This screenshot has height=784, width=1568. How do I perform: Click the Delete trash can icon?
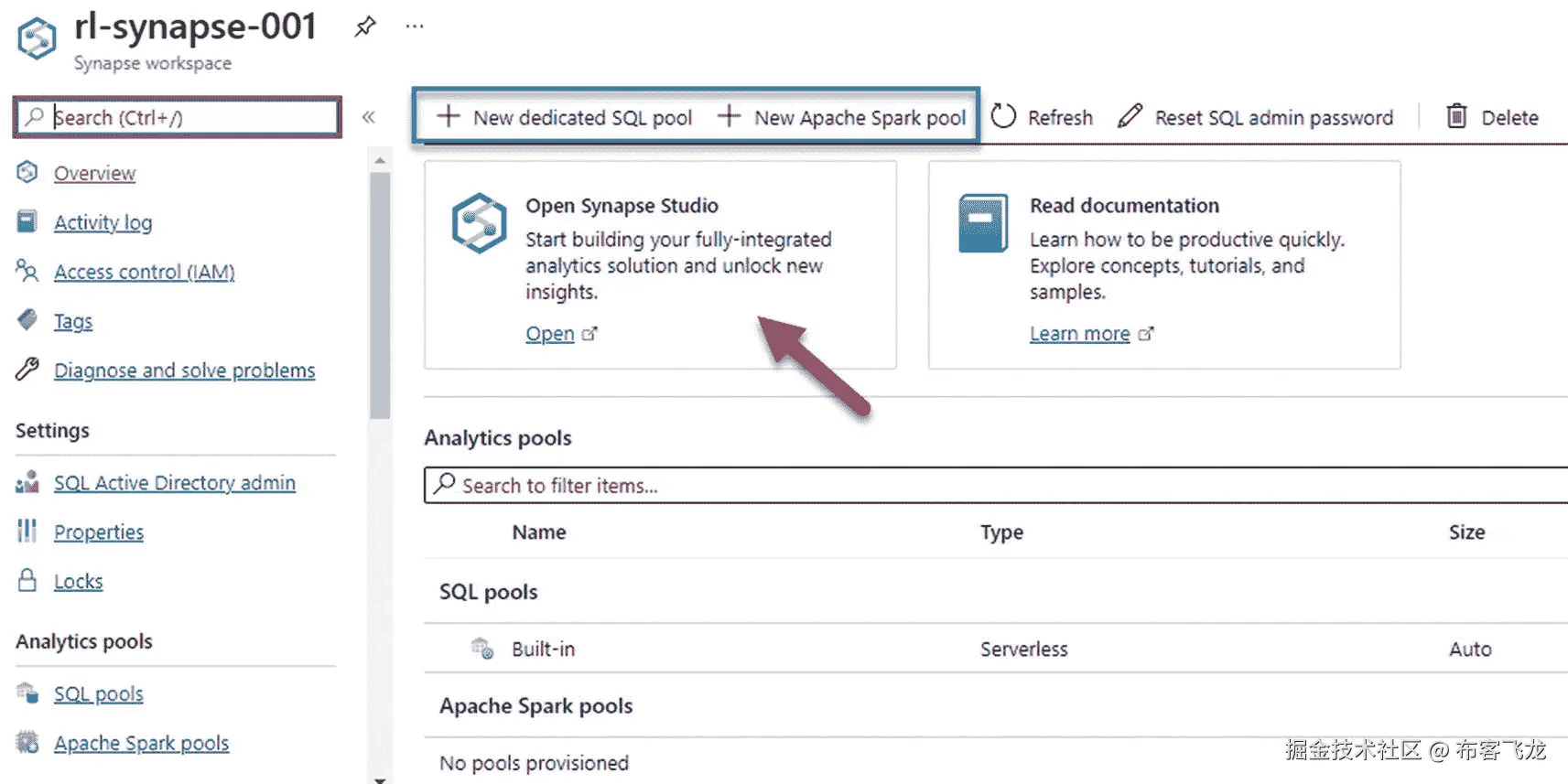pos(1456,117)
